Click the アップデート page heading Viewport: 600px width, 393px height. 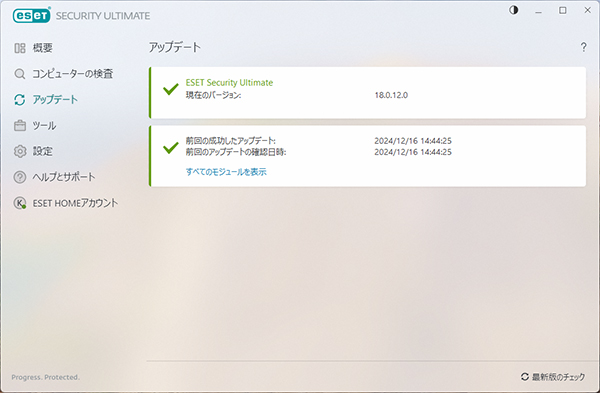tap(174, 47)
